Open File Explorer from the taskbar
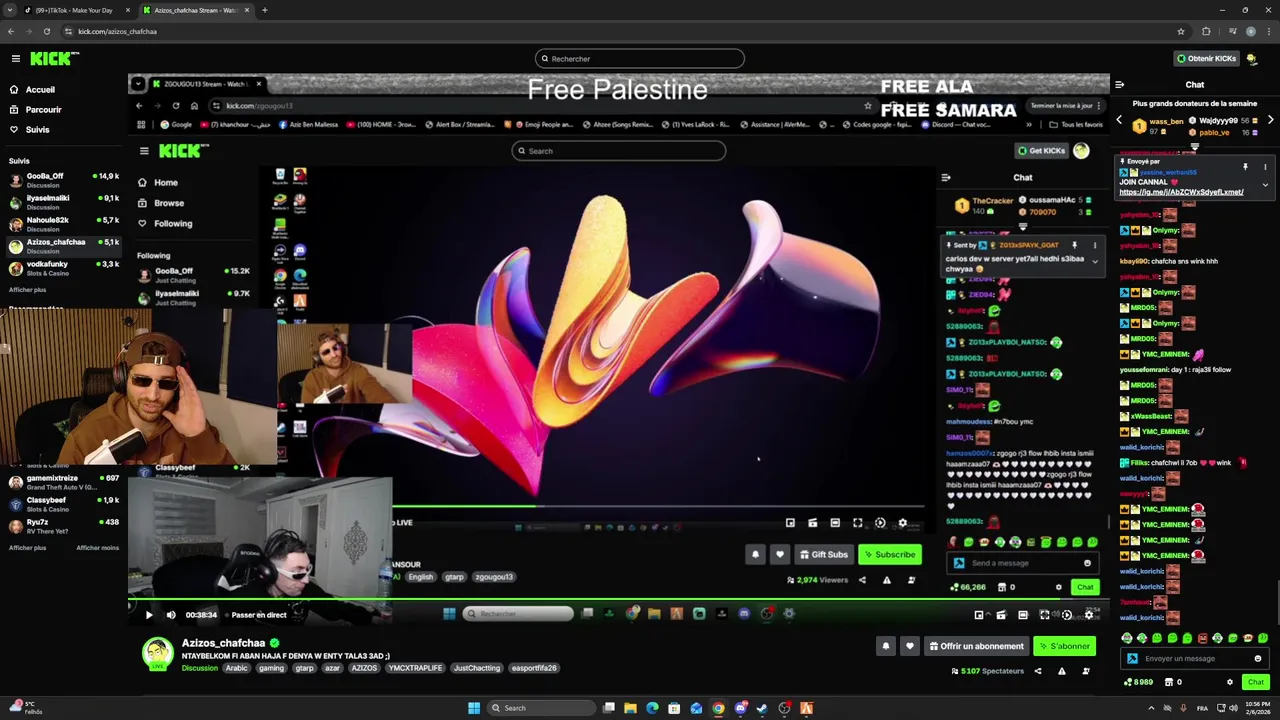 pos(630,708)
